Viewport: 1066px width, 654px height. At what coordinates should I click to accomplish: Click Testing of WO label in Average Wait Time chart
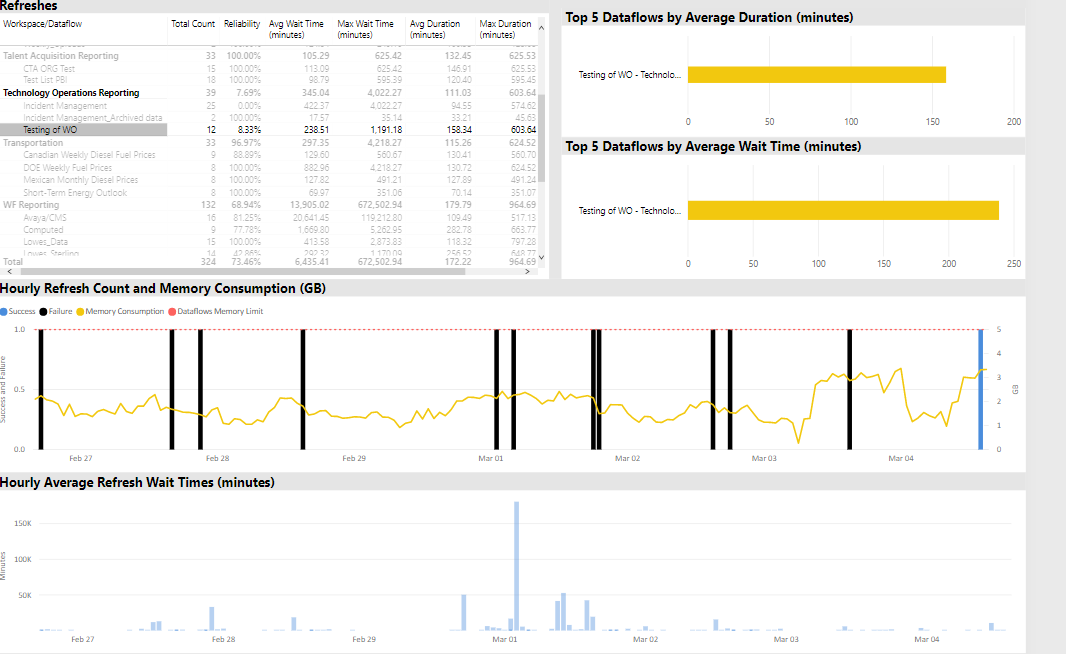click(630, 211)
